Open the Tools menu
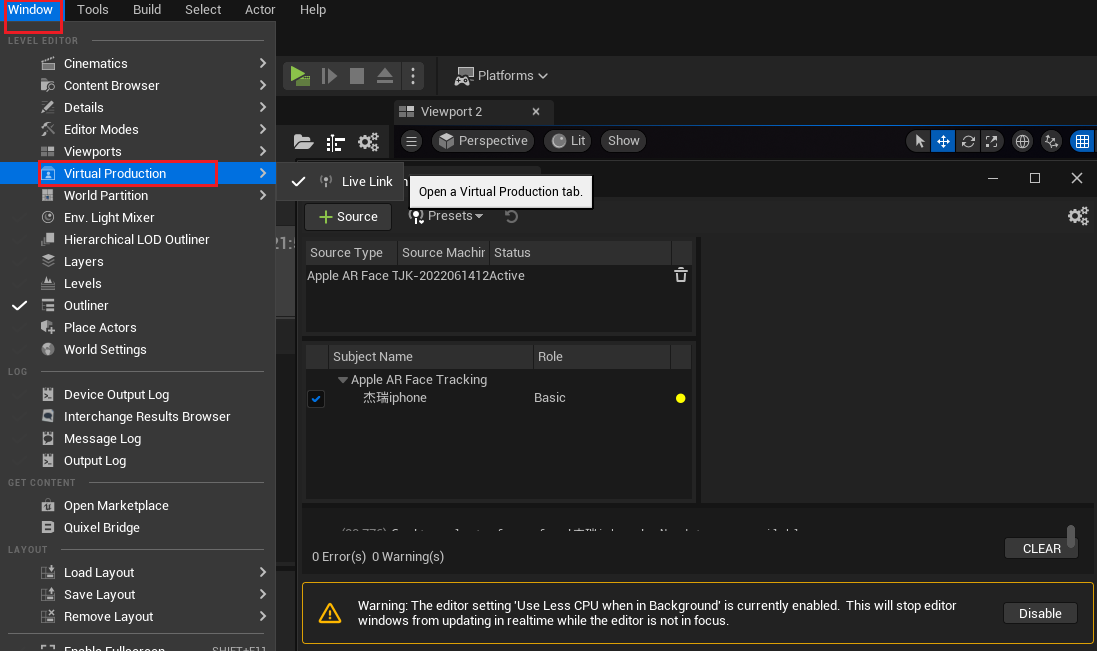1097x651 pixels. coord(93,10)
